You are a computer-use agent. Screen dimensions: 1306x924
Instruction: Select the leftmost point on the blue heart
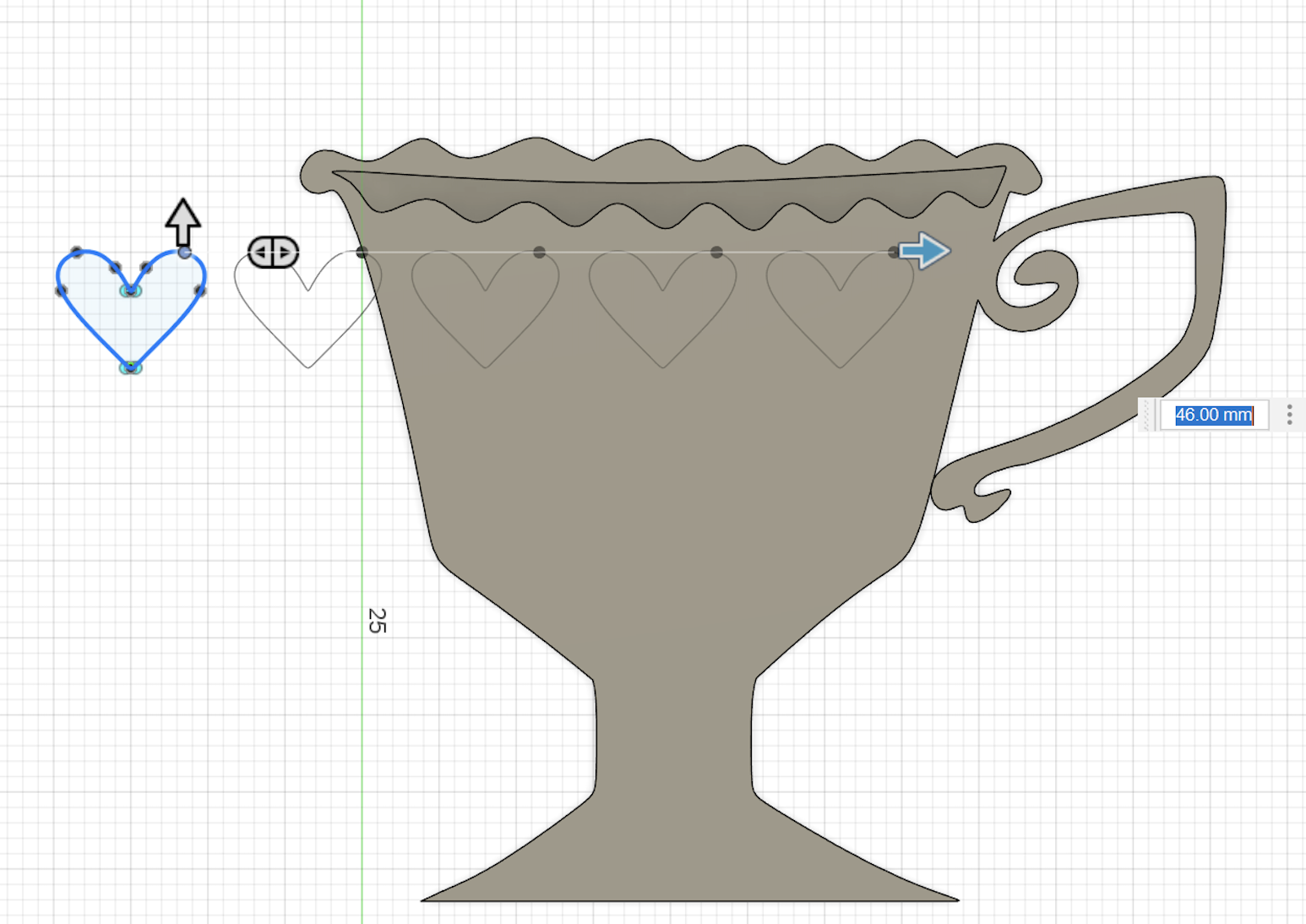click(61, 291)
